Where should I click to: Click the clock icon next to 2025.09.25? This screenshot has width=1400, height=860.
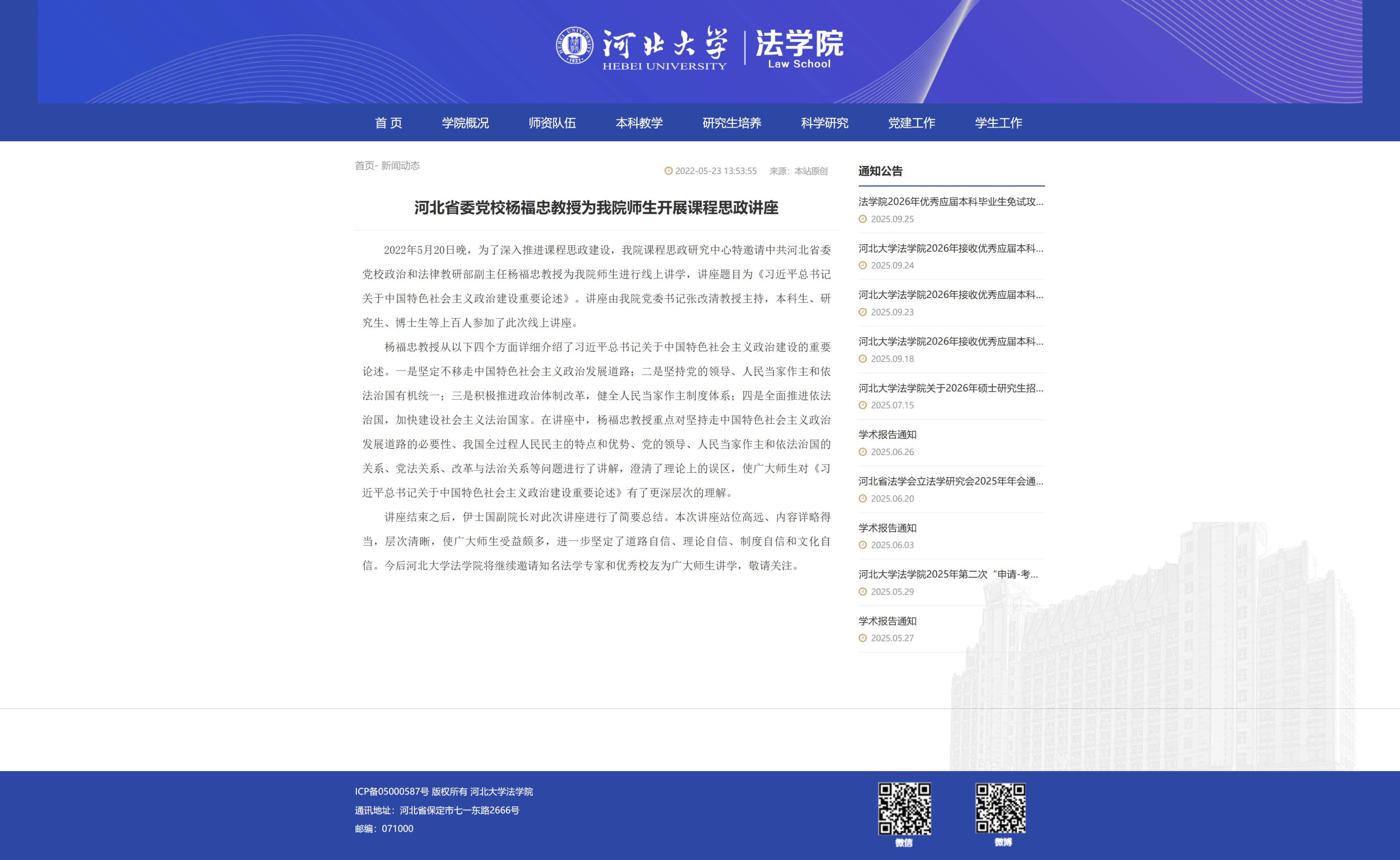(x=862, y=219)
